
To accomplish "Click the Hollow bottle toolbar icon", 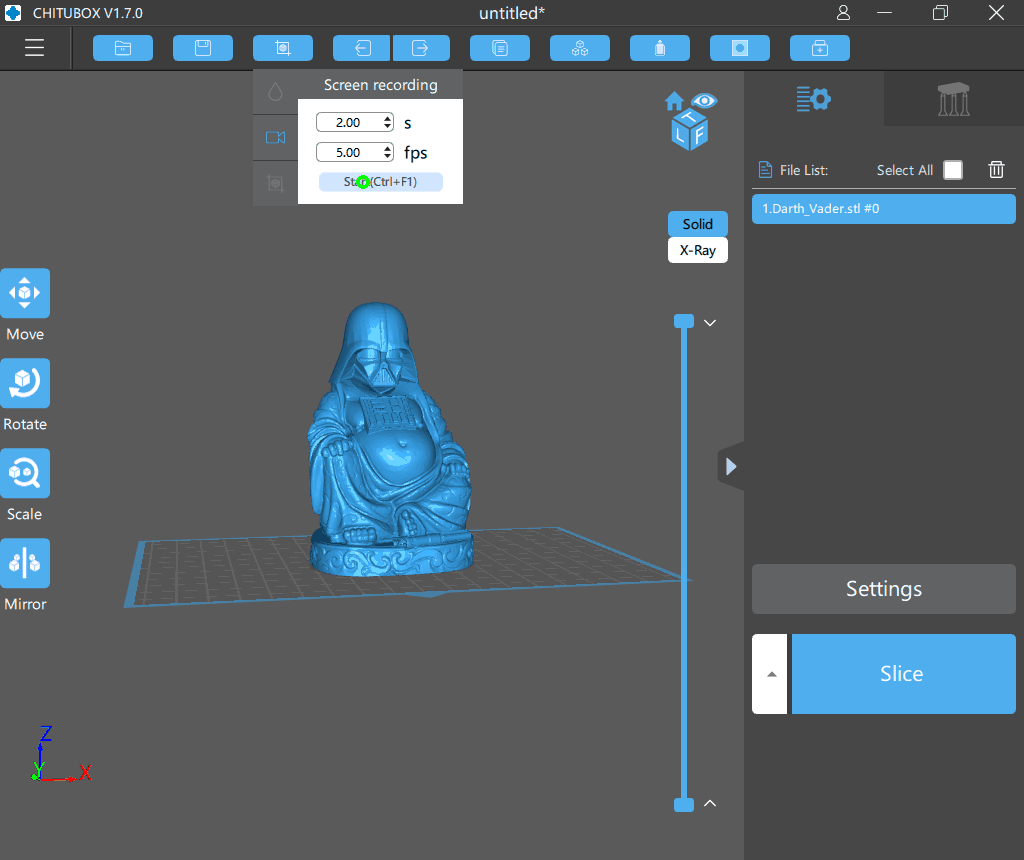I will click(660, 48).
